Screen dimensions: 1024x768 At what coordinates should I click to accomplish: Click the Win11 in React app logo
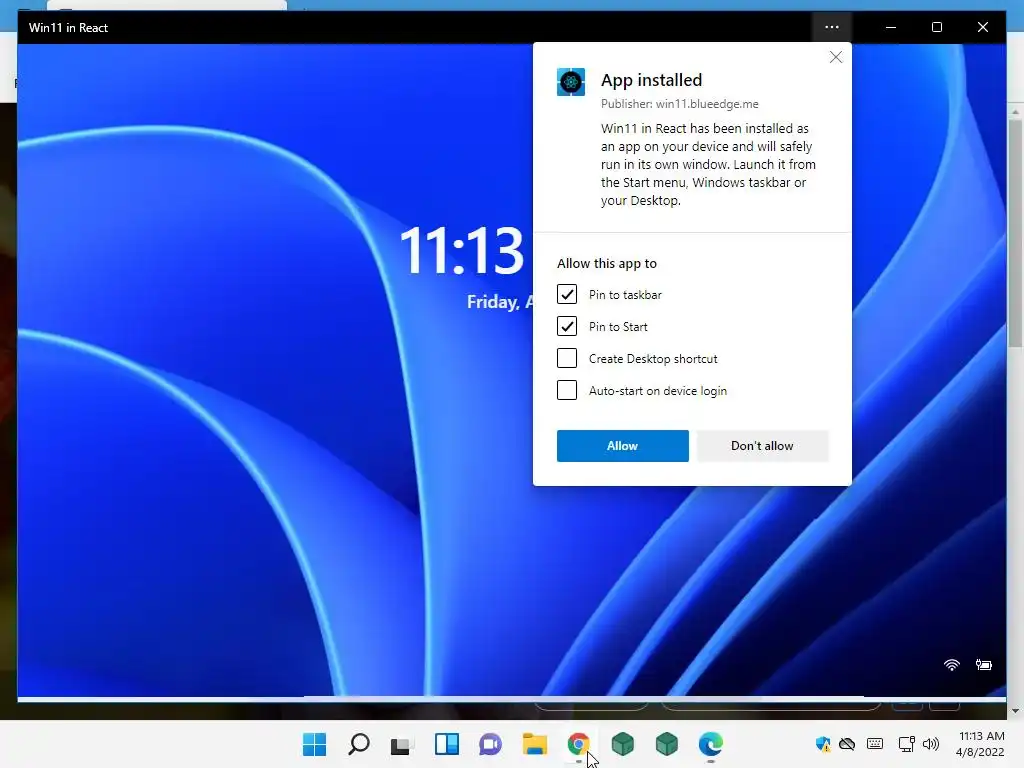click(571, 82)
